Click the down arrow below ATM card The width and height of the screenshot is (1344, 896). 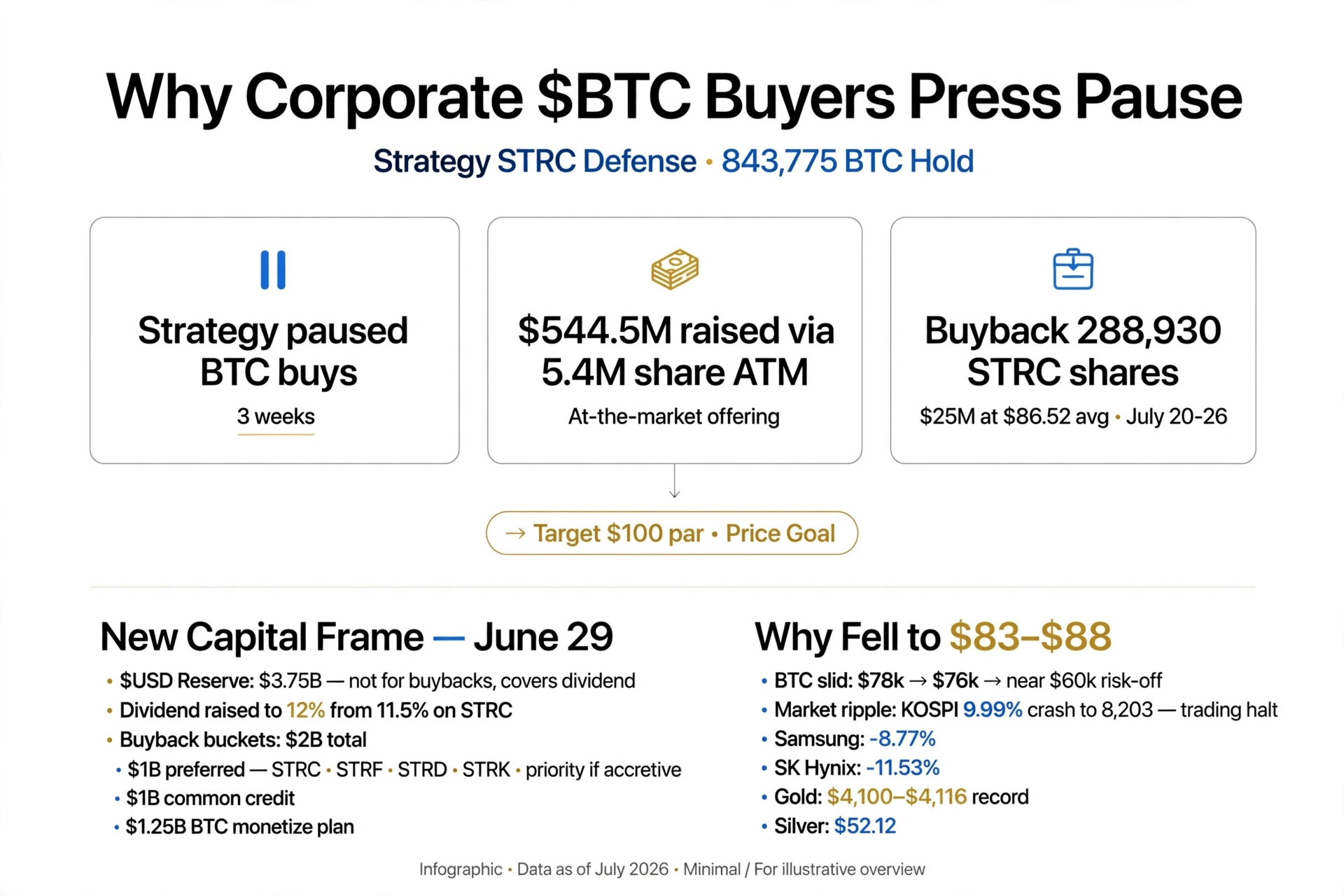674,481
